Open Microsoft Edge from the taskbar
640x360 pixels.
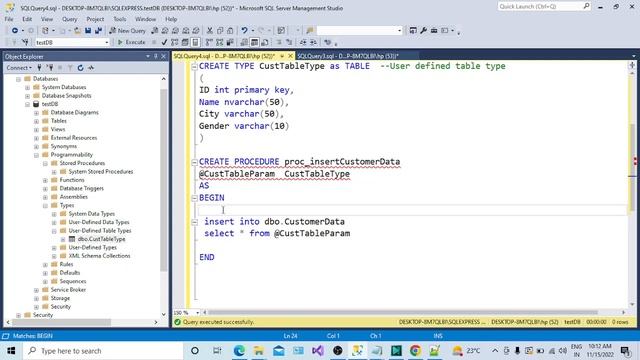pyautogui.click(x=239, y=351)
